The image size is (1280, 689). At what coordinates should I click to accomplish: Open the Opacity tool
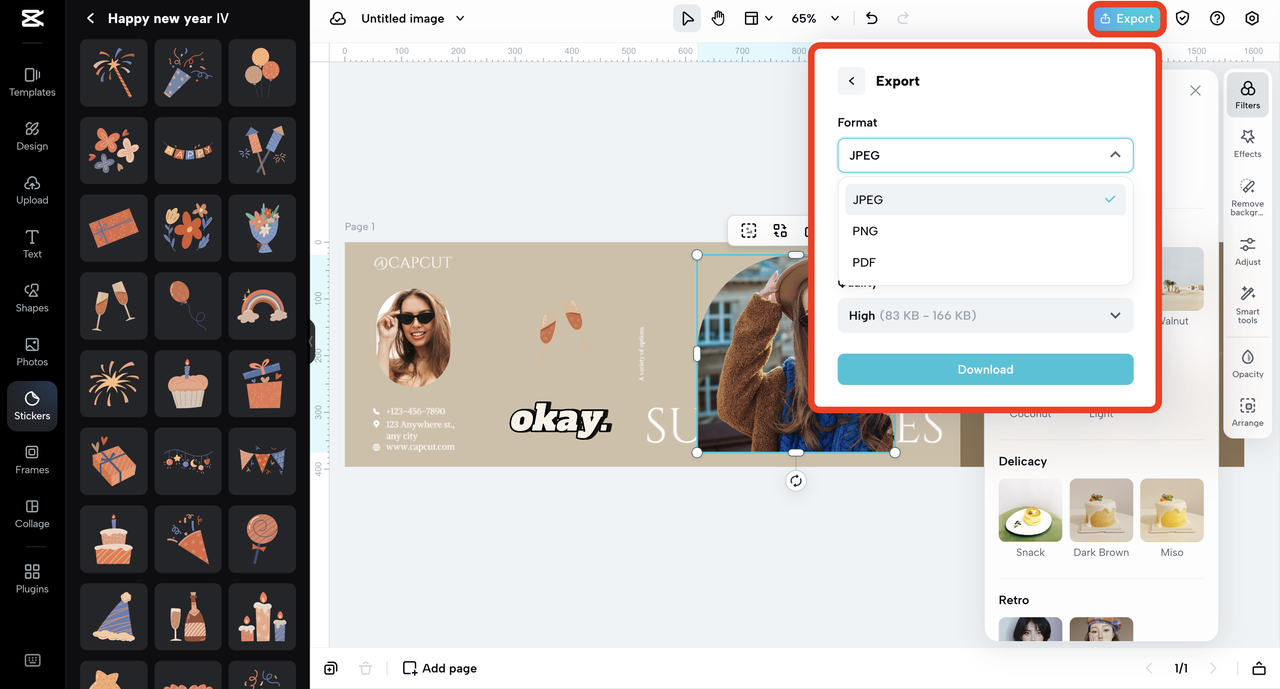(x=1247, y=363)
